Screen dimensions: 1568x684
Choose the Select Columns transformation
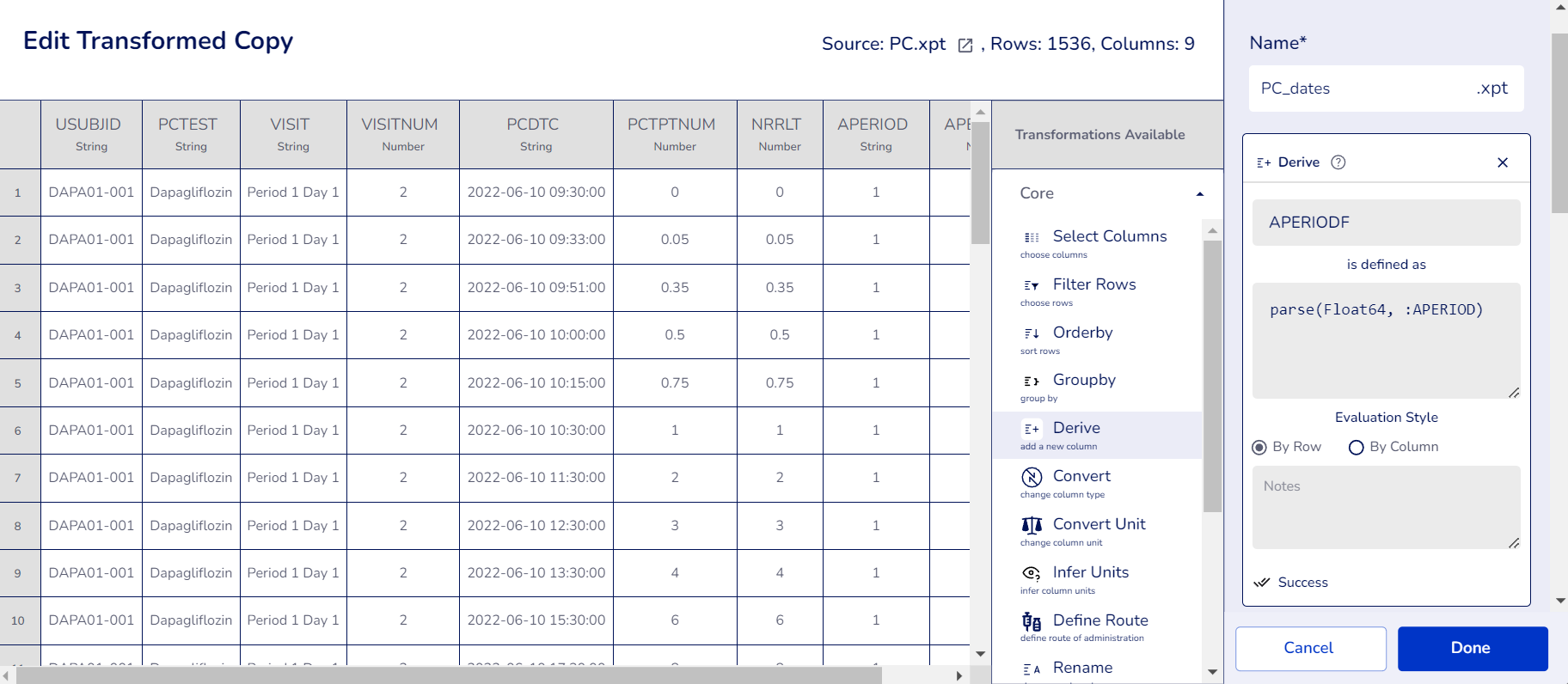tap(1098, 243)
